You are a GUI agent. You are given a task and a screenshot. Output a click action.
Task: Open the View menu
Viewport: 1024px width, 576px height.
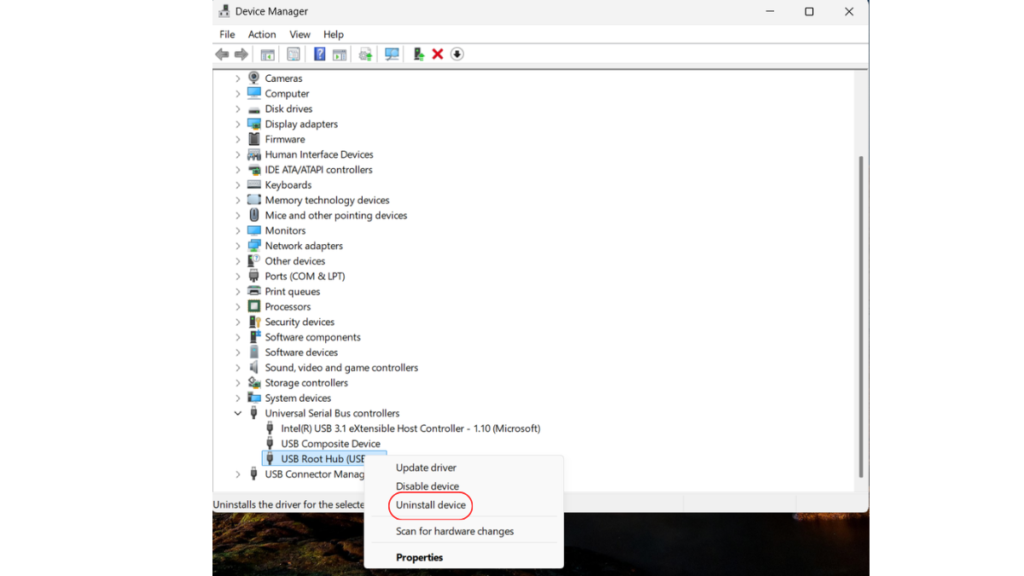pyautogui.click(x=300, y=34)
